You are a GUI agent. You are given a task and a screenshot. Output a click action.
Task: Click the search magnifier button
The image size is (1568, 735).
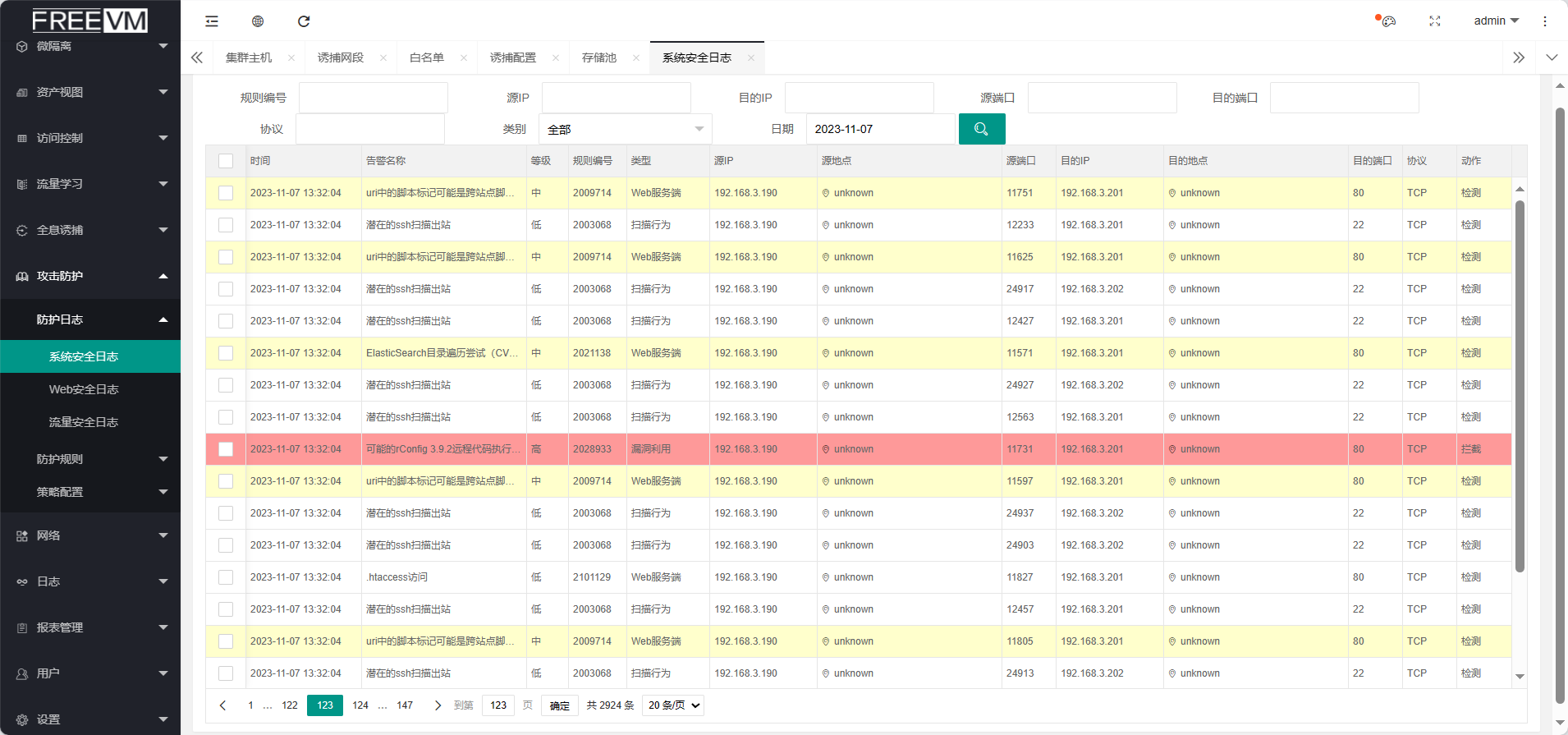point(982,129)
